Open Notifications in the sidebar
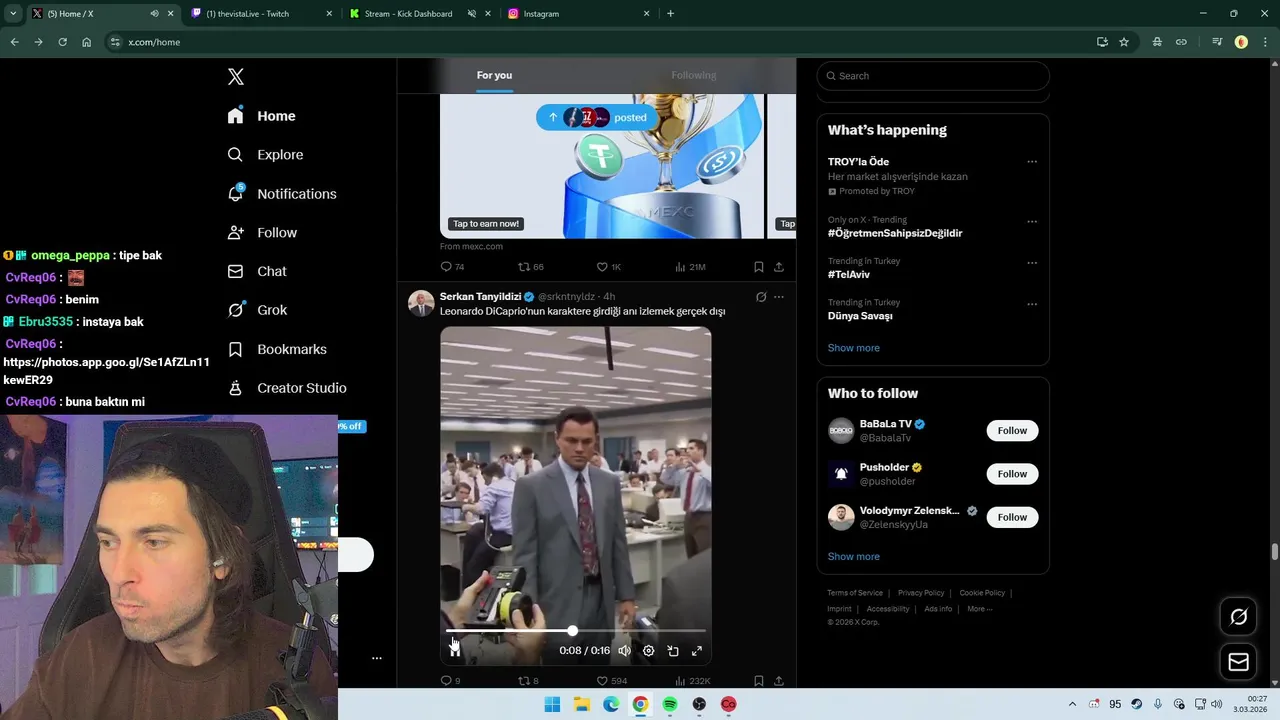Viewport: 1280px width, 720px height. click(x=281, y=194)
